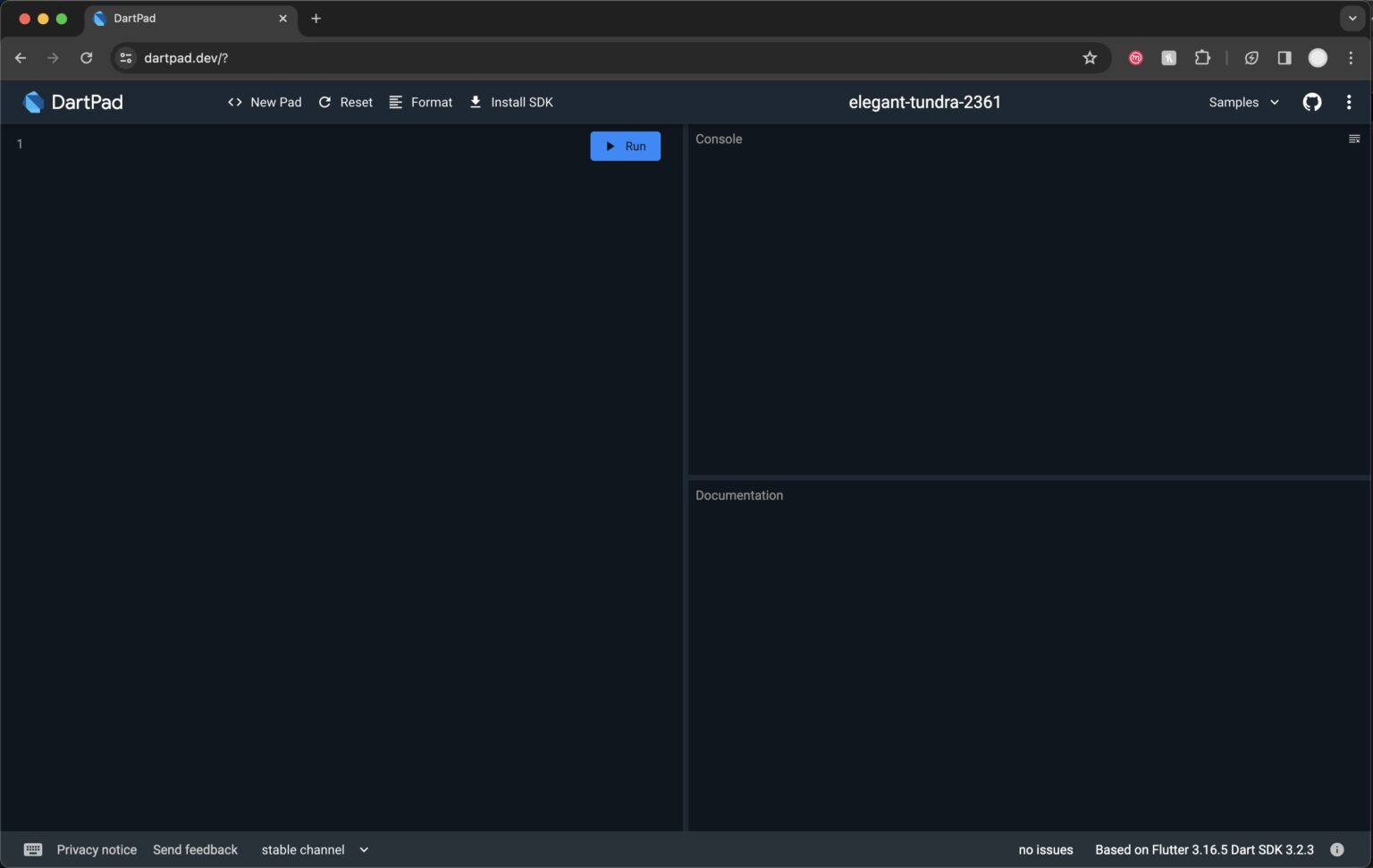Format the code in the editor
This screenshot has width=1373, height=868.
click(x=420, y=102)
